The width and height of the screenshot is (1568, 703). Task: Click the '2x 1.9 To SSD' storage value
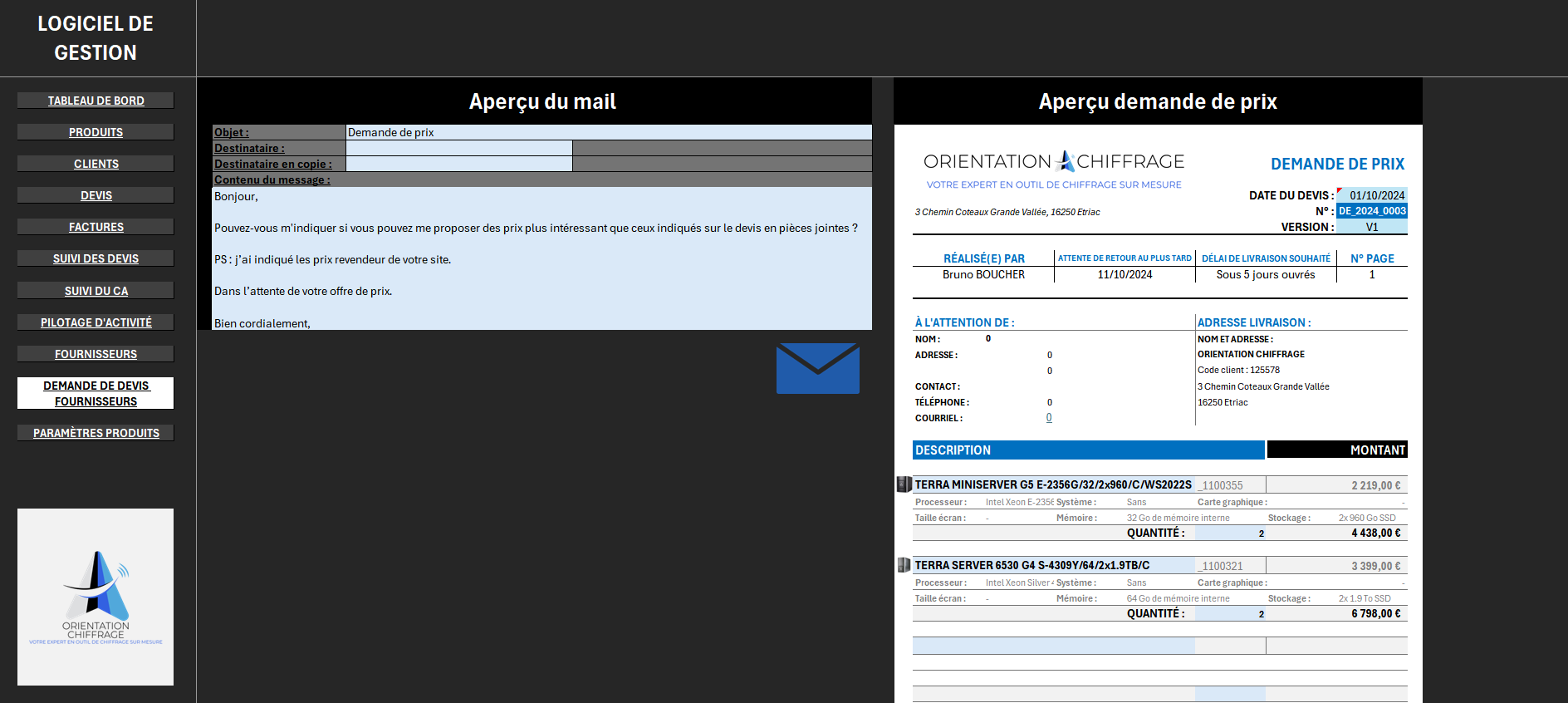click(x=1365, y=598)
